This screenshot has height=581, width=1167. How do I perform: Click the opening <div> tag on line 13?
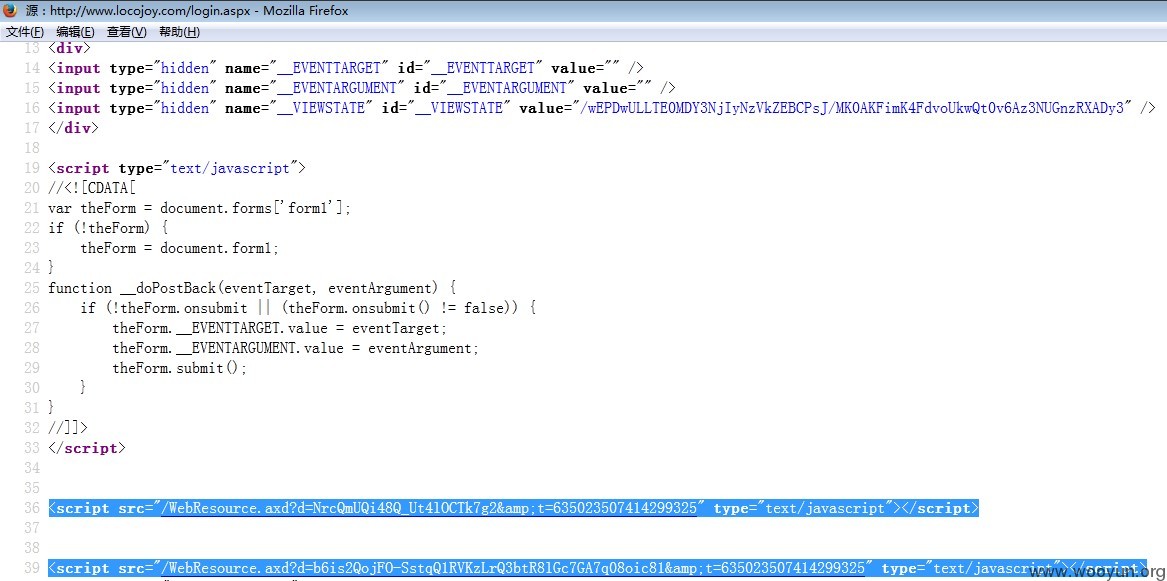pyautogui.click(x=69, y=48)
